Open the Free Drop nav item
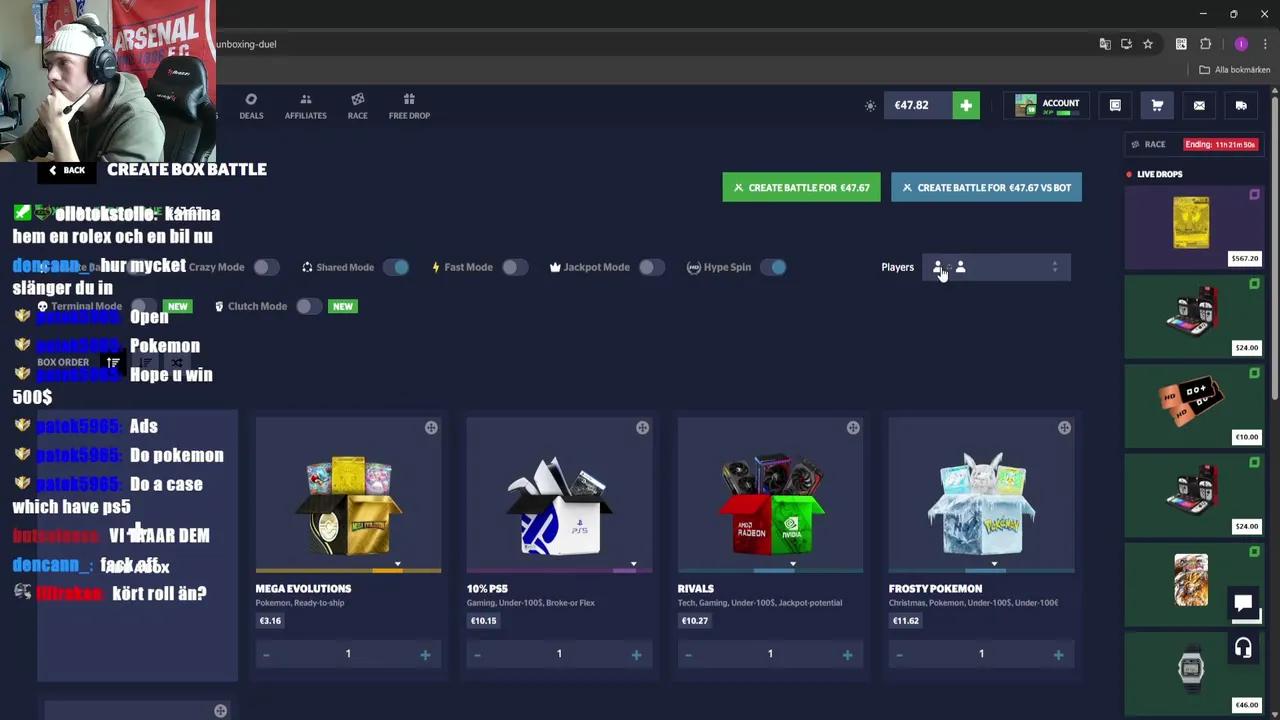The height and width of the screenshot is (720, 1280). click(x=409, y=106)
